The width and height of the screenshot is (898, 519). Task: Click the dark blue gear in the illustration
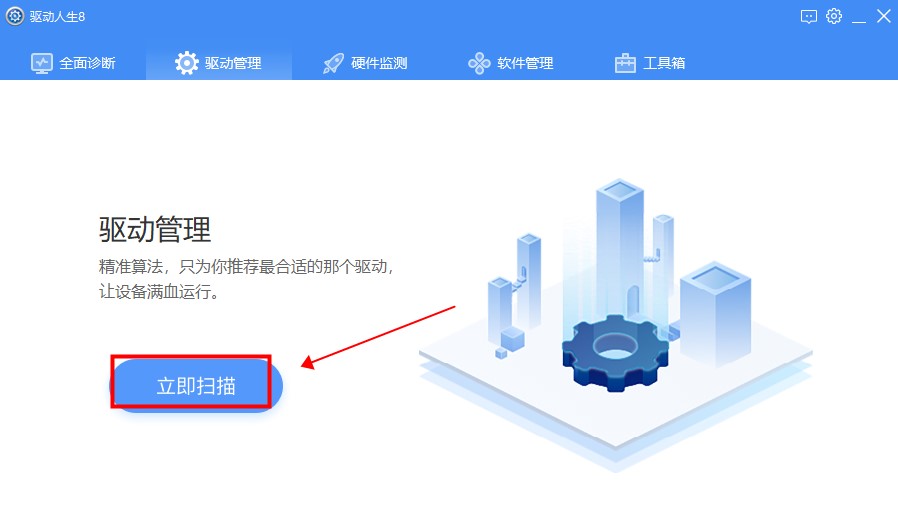click(x=615, y=351)
